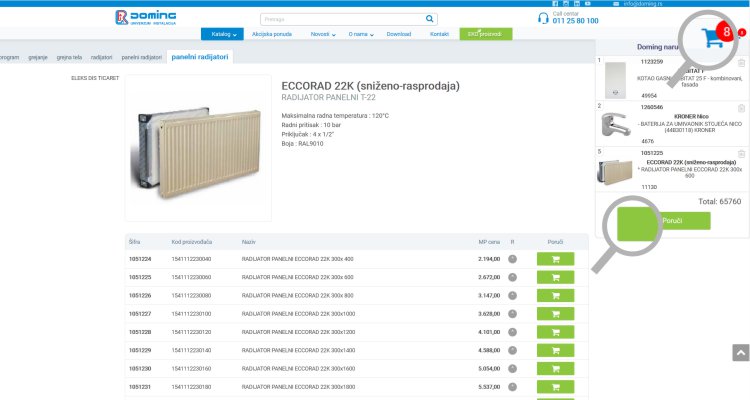Add ECCORAD 22K 300x1000 to cart
Viewport: 750px width, 400px height.
click(x=555, y=314)
